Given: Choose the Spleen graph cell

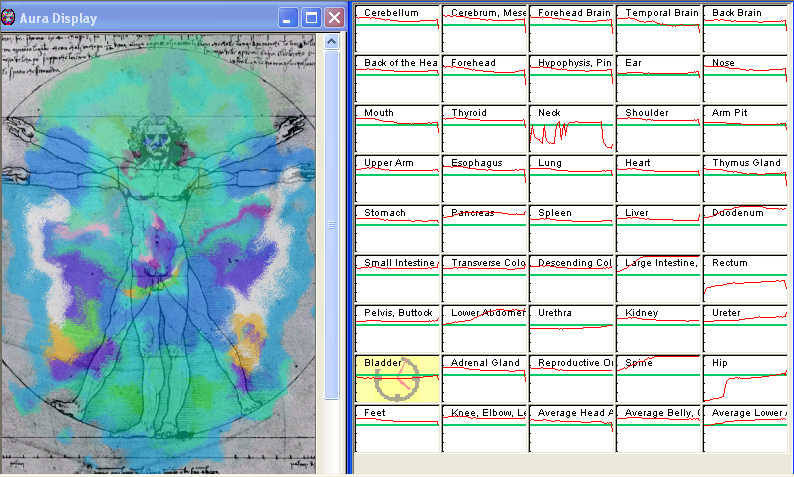Looking at the screenshot, I should tap(572, 229).
